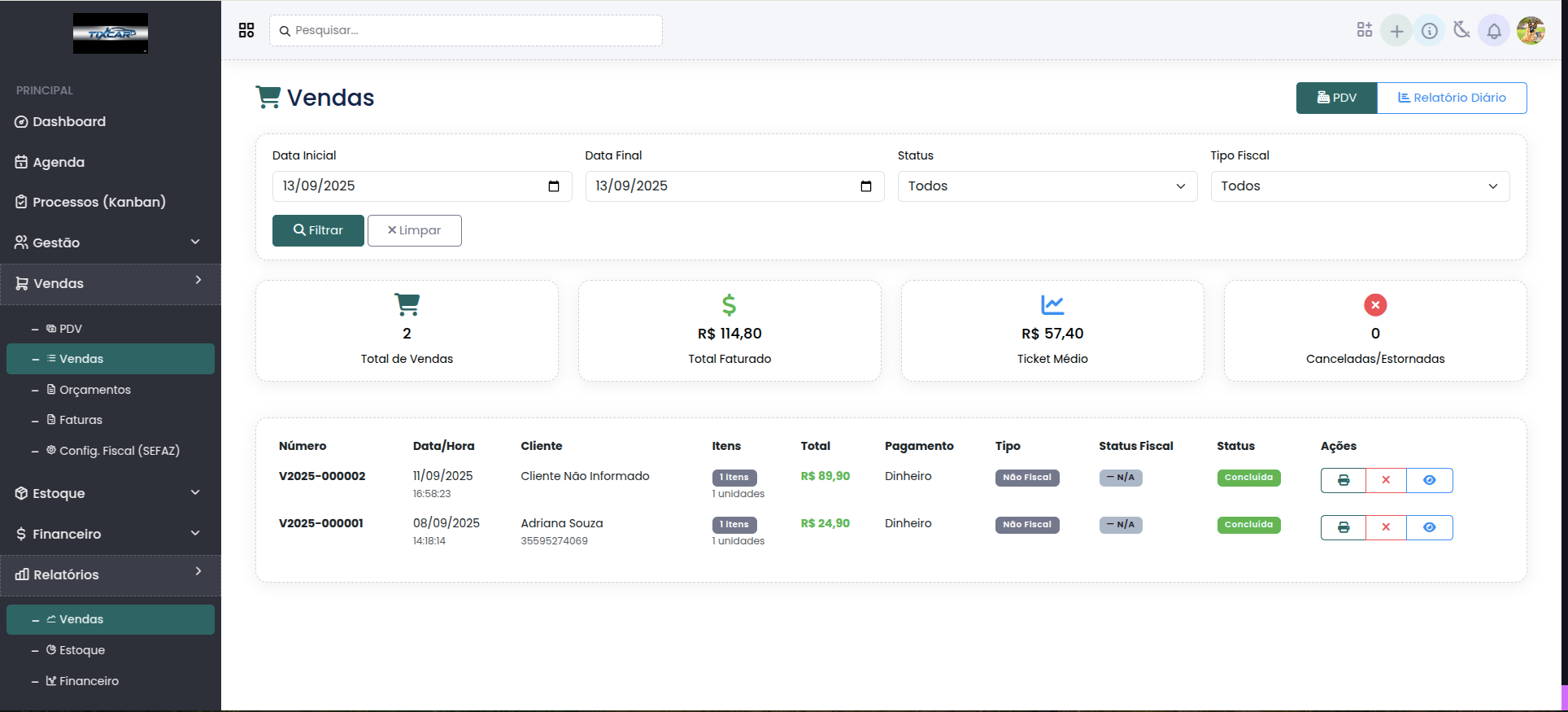Cancel sale V2025-000001 with red X
Screen dimensions: 1568x712
click(1386, 527)
